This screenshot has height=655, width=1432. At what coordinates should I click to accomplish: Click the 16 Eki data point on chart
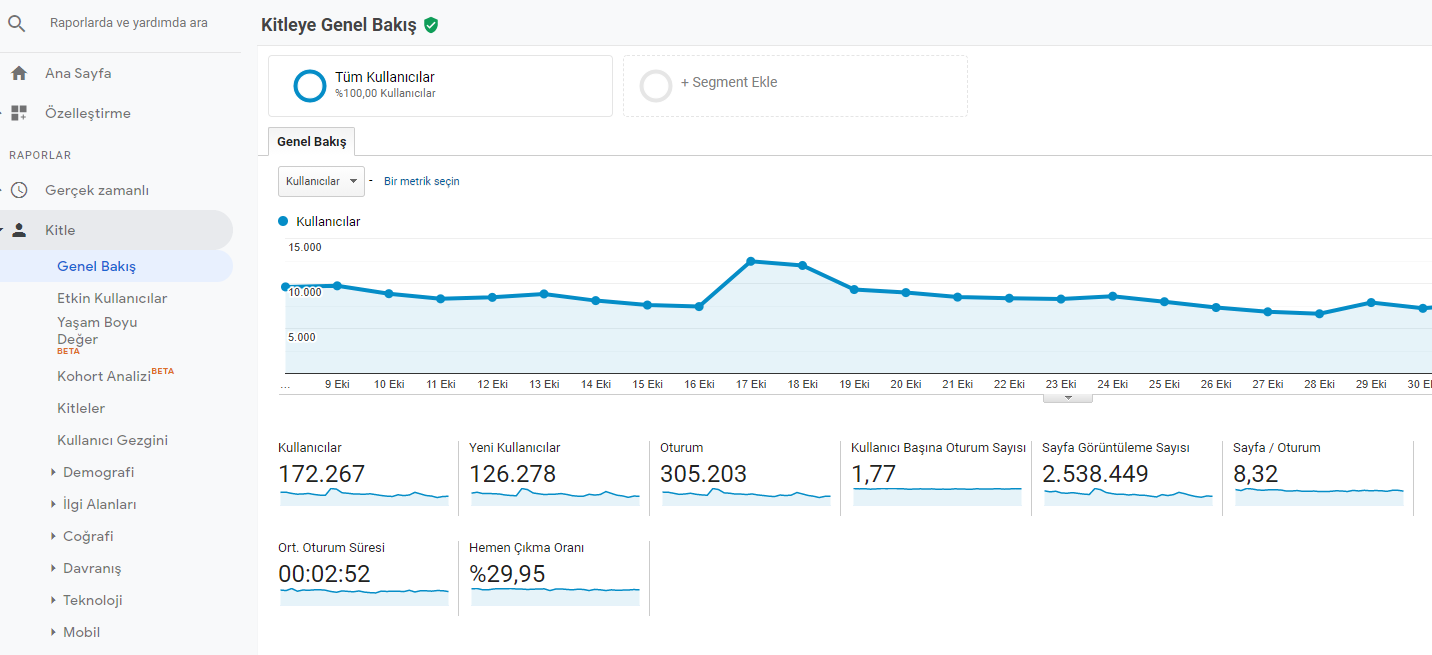click(x=699, y=307)
